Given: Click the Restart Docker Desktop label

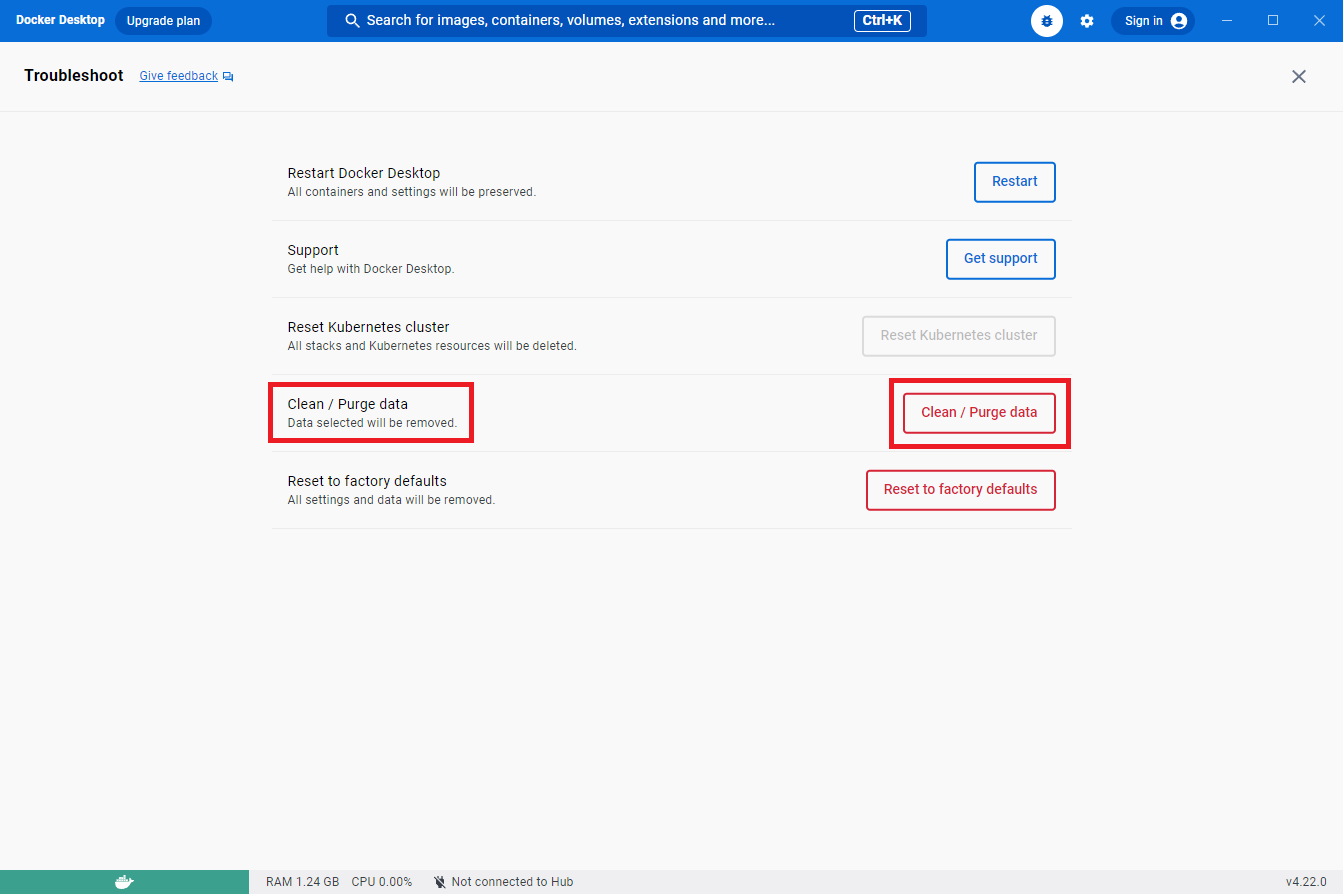Looking at the screenshot, I should pos(364,173).
